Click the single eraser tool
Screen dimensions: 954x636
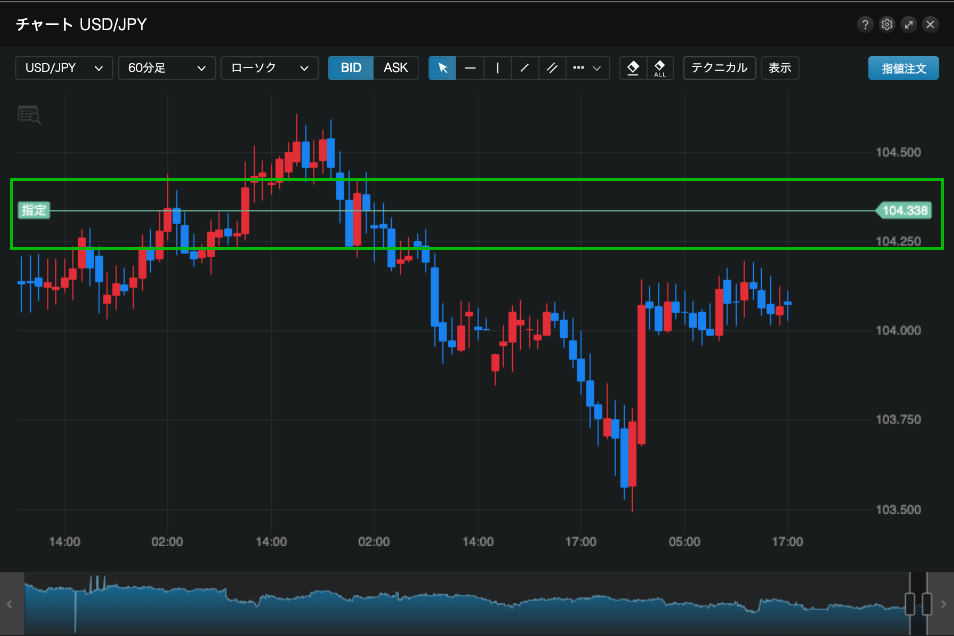click(632, 68)
